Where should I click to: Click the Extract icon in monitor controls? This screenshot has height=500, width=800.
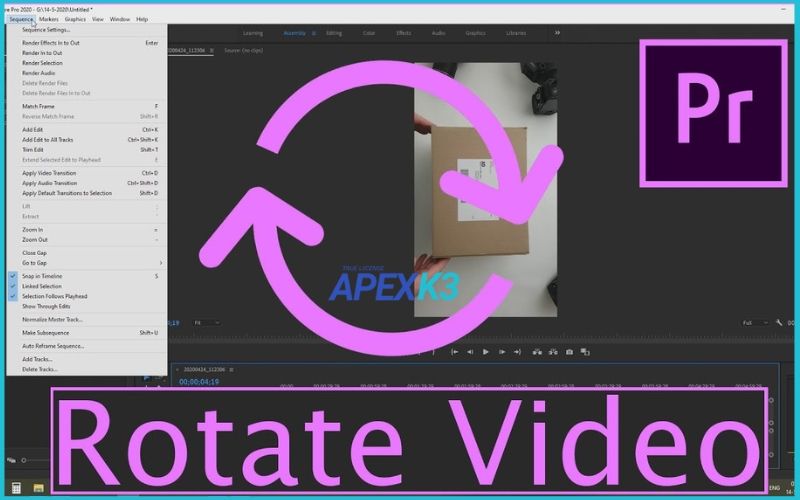553,352
